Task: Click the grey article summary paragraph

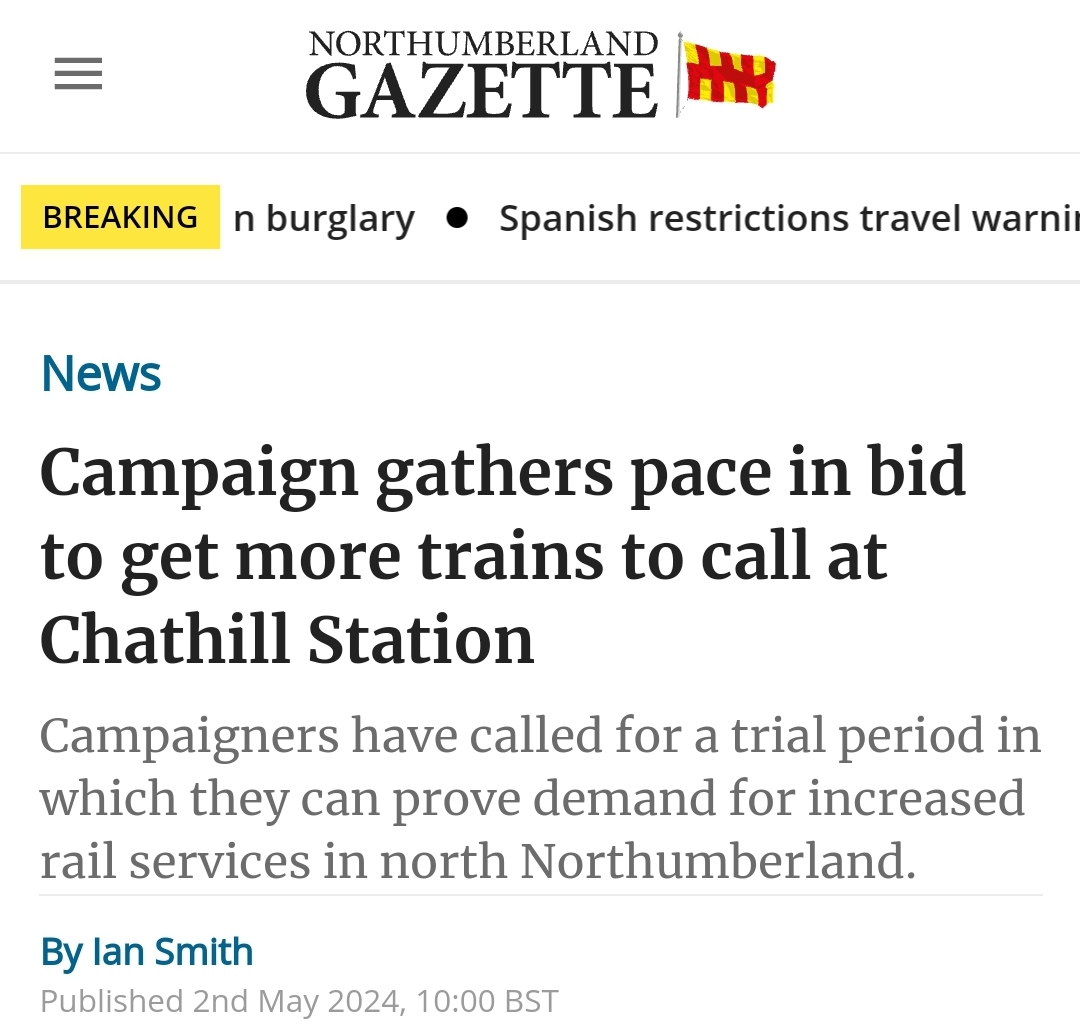Action: pyautogui.click(x=540, y=798)
